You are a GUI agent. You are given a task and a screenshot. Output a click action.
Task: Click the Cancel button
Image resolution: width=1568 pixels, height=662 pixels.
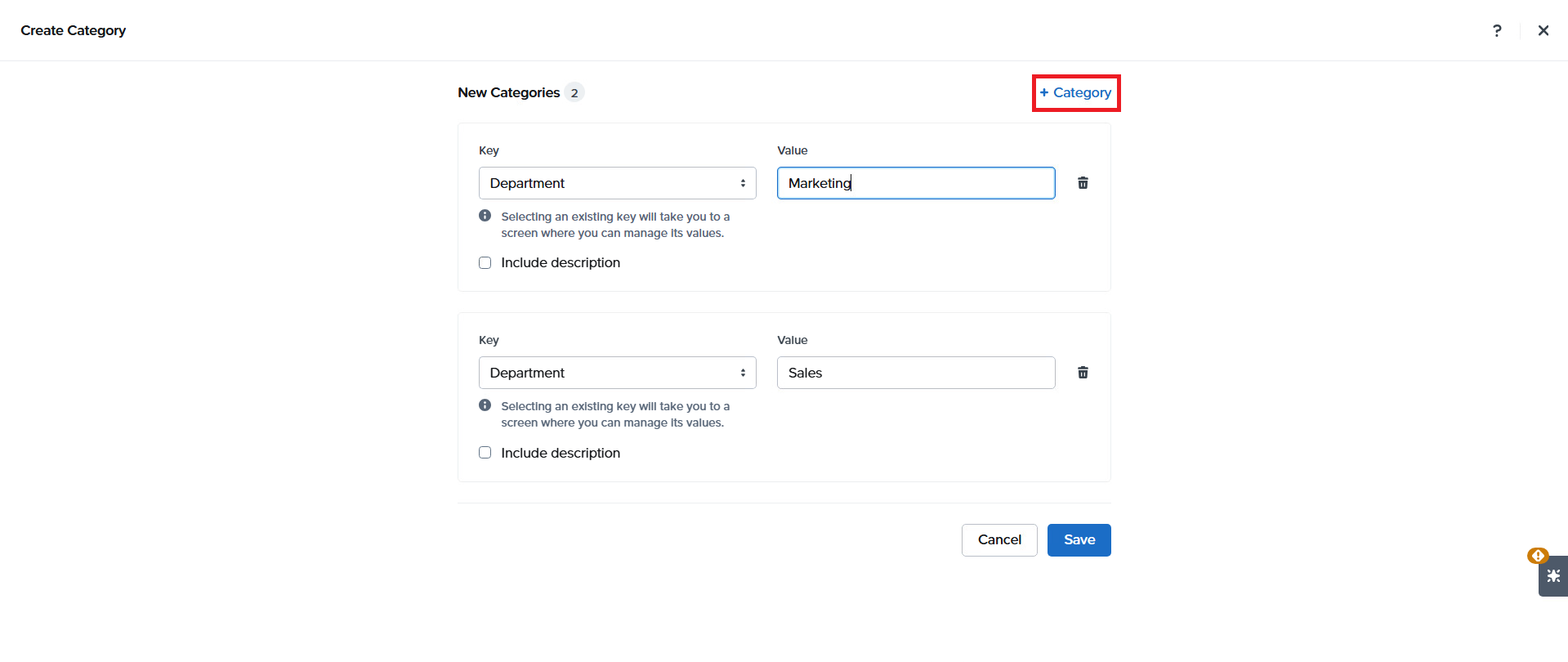pos(999,540)
